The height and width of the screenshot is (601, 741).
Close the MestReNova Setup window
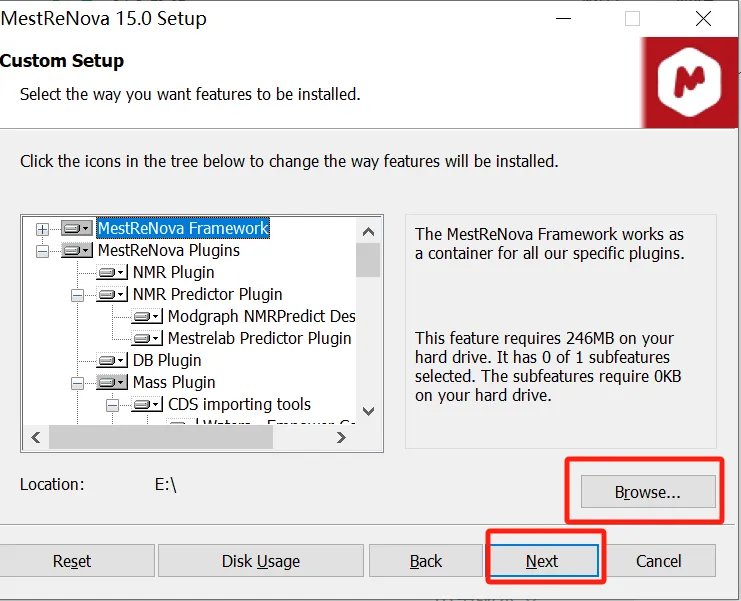click(x=703, y=19)
